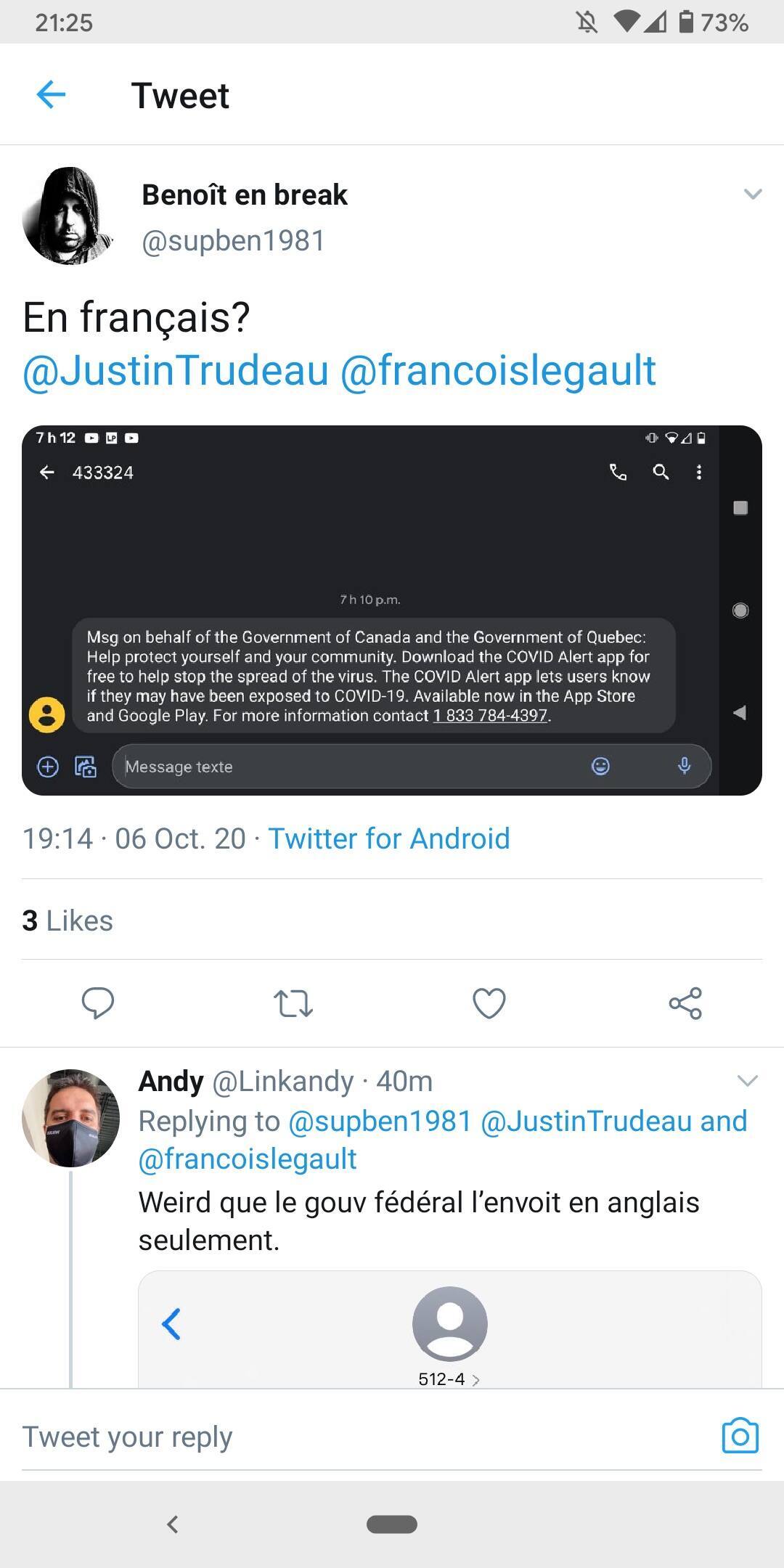Tap the share icon below tweet
784x1568 pixels.
click(685, 1003)
